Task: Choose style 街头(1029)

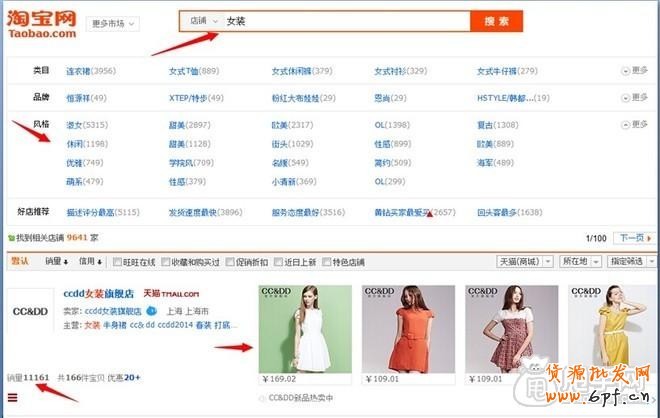Action: click(292, 144)
